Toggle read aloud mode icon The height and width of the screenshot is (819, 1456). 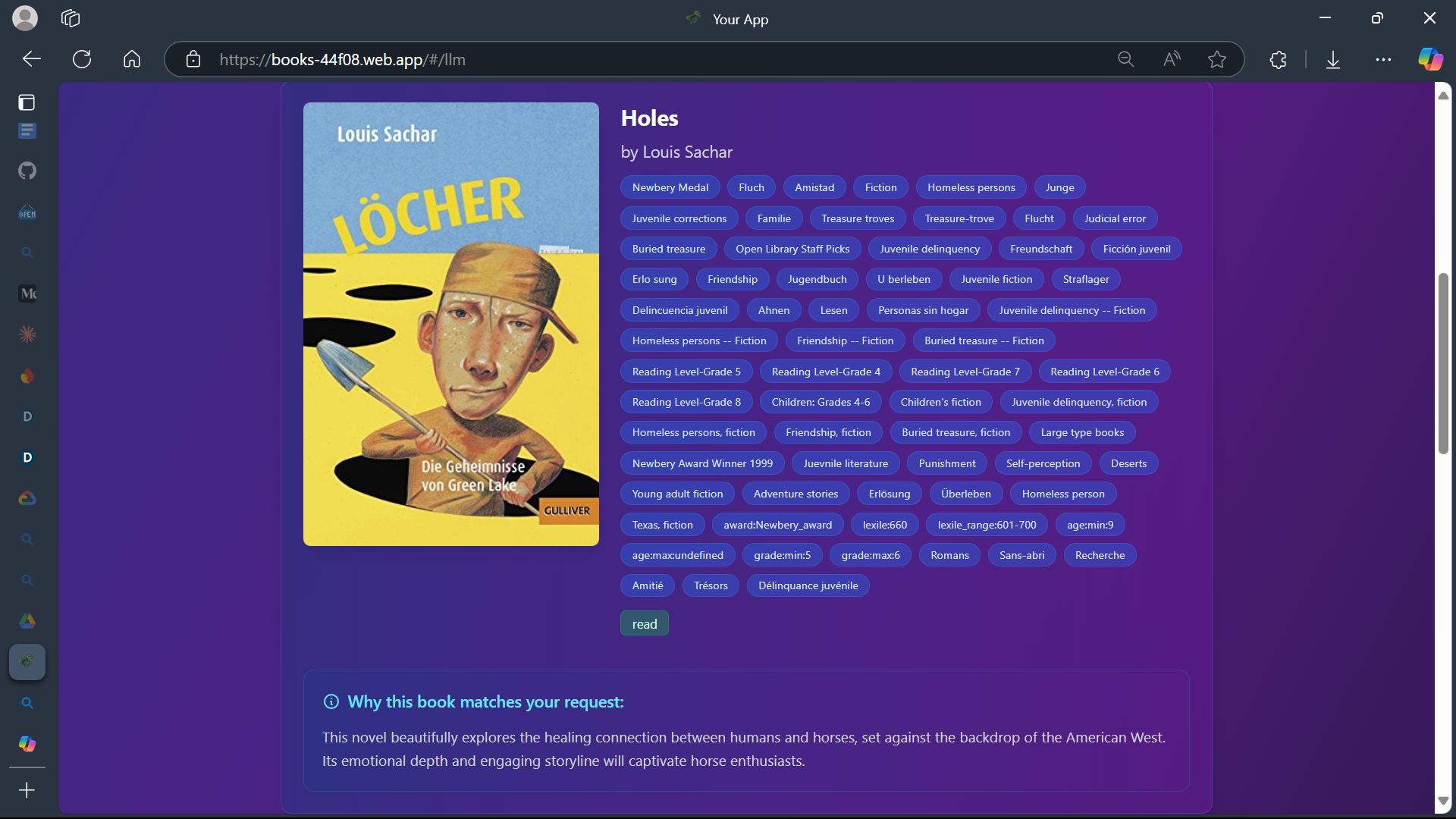click(x=1172, y=59)
